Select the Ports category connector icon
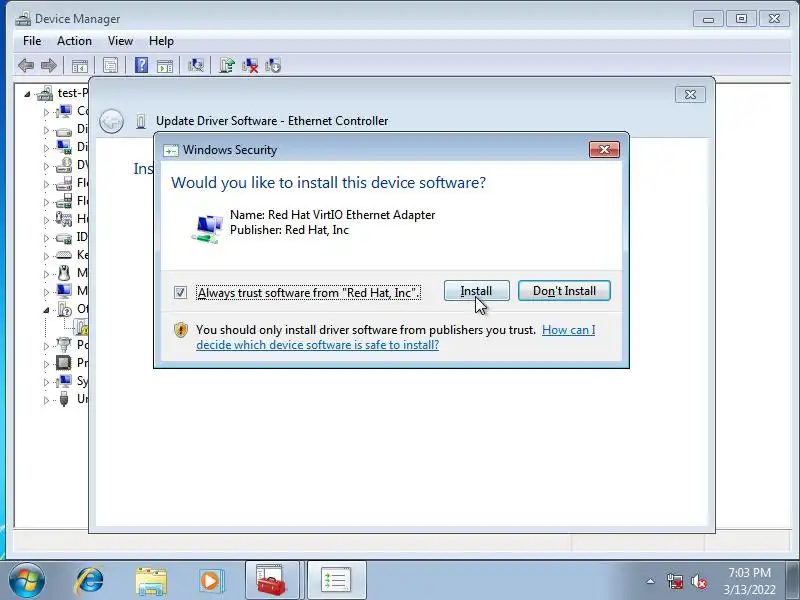 pyautogui.click(x=64, y=345)
